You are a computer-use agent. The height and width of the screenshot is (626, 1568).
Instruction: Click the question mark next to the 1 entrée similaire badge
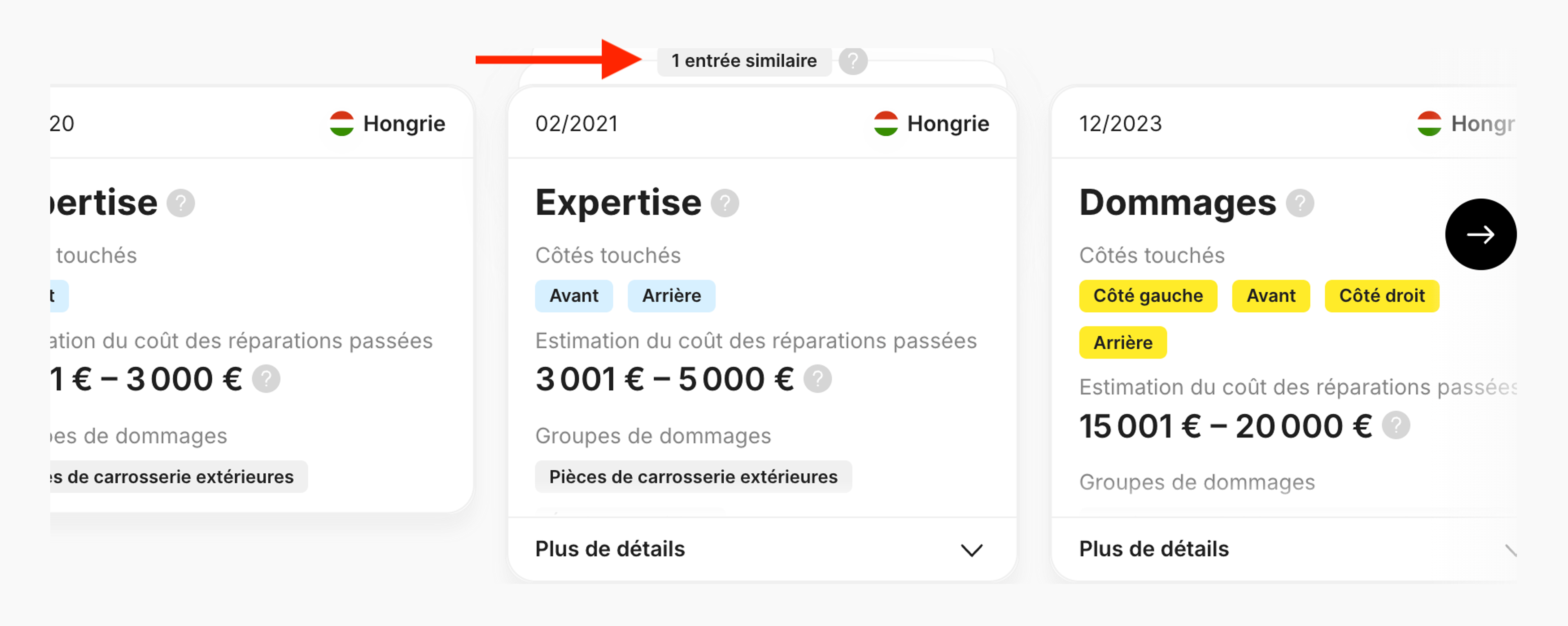[x=853, y=61]
